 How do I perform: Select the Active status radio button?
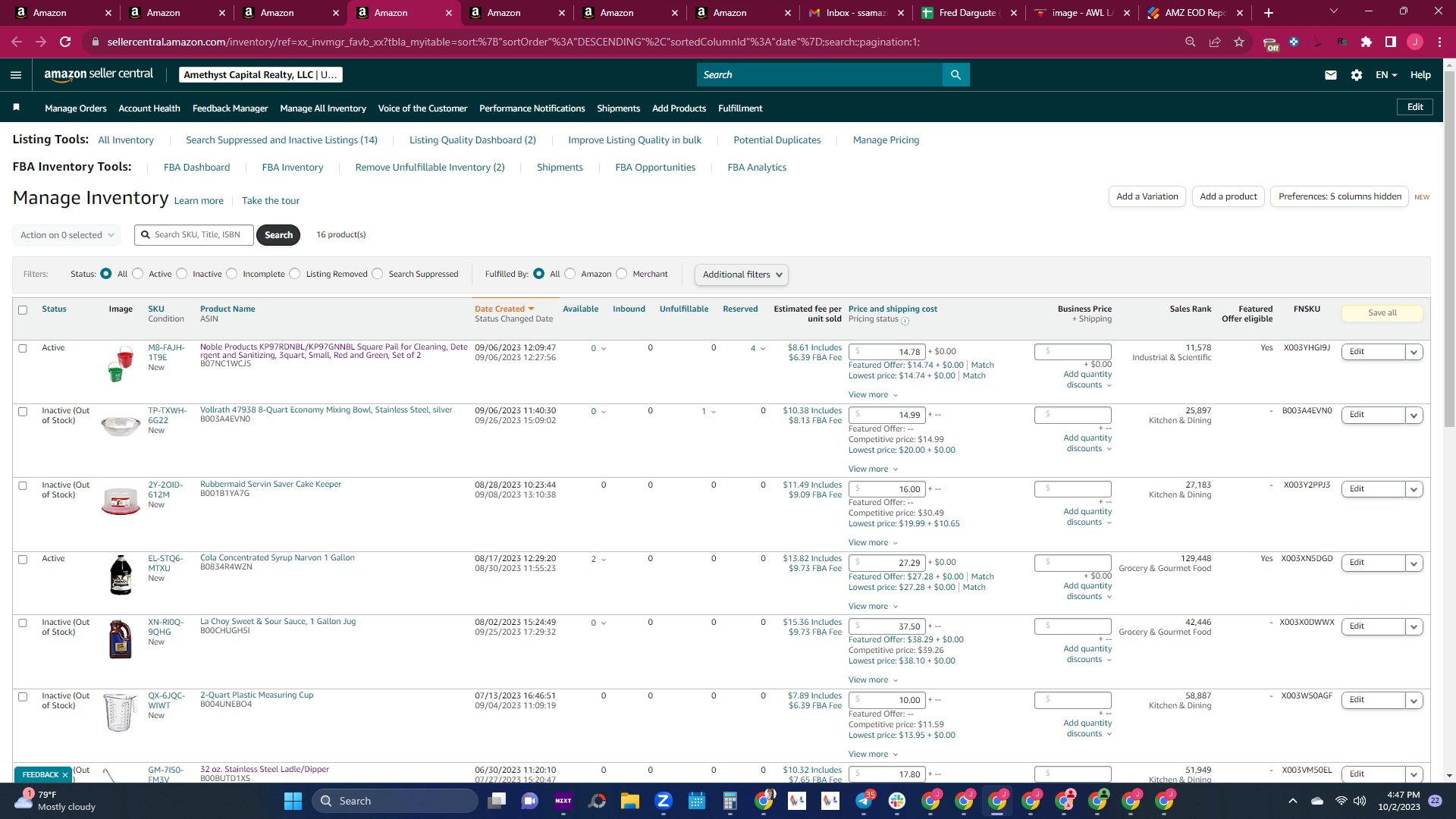coord(138,274)
